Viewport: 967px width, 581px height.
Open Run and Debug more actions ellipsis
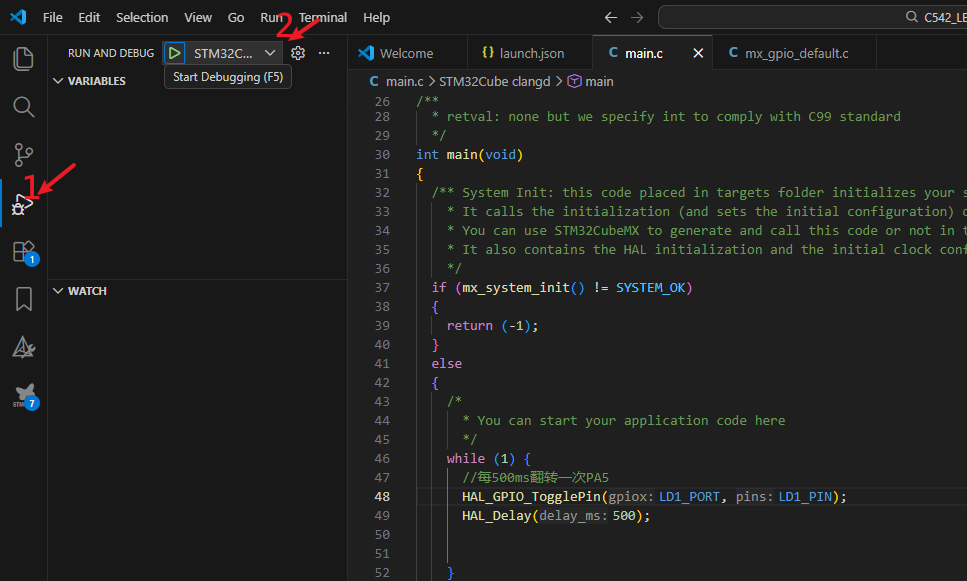point(324,53)
